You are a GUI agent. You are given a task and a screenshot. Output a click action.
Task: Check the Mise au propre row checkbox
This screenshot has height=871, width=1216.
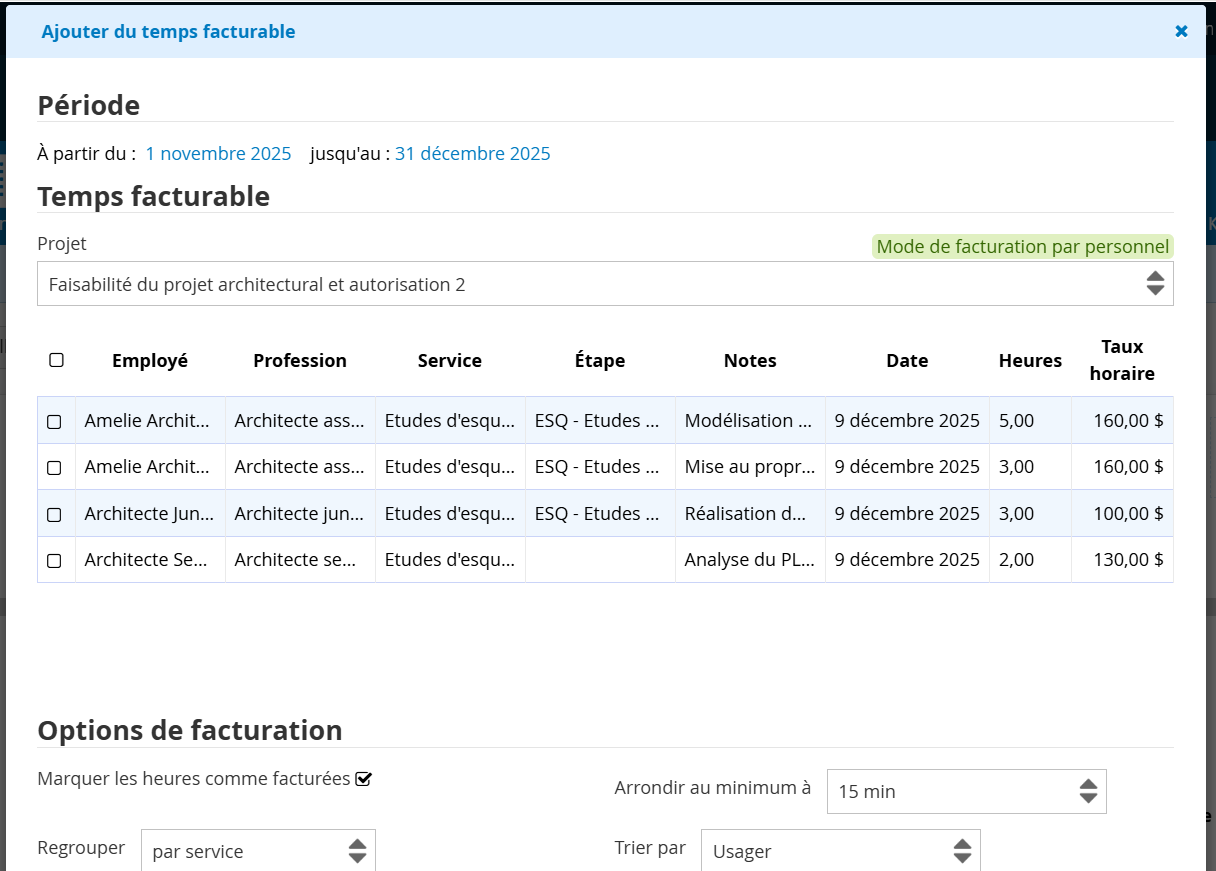(x=54, y=468)
